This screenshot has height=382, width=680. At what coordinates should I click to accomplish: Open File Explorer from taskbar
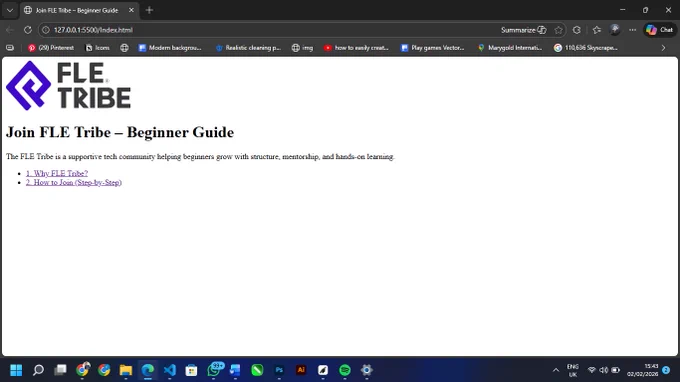pos(126,370)
